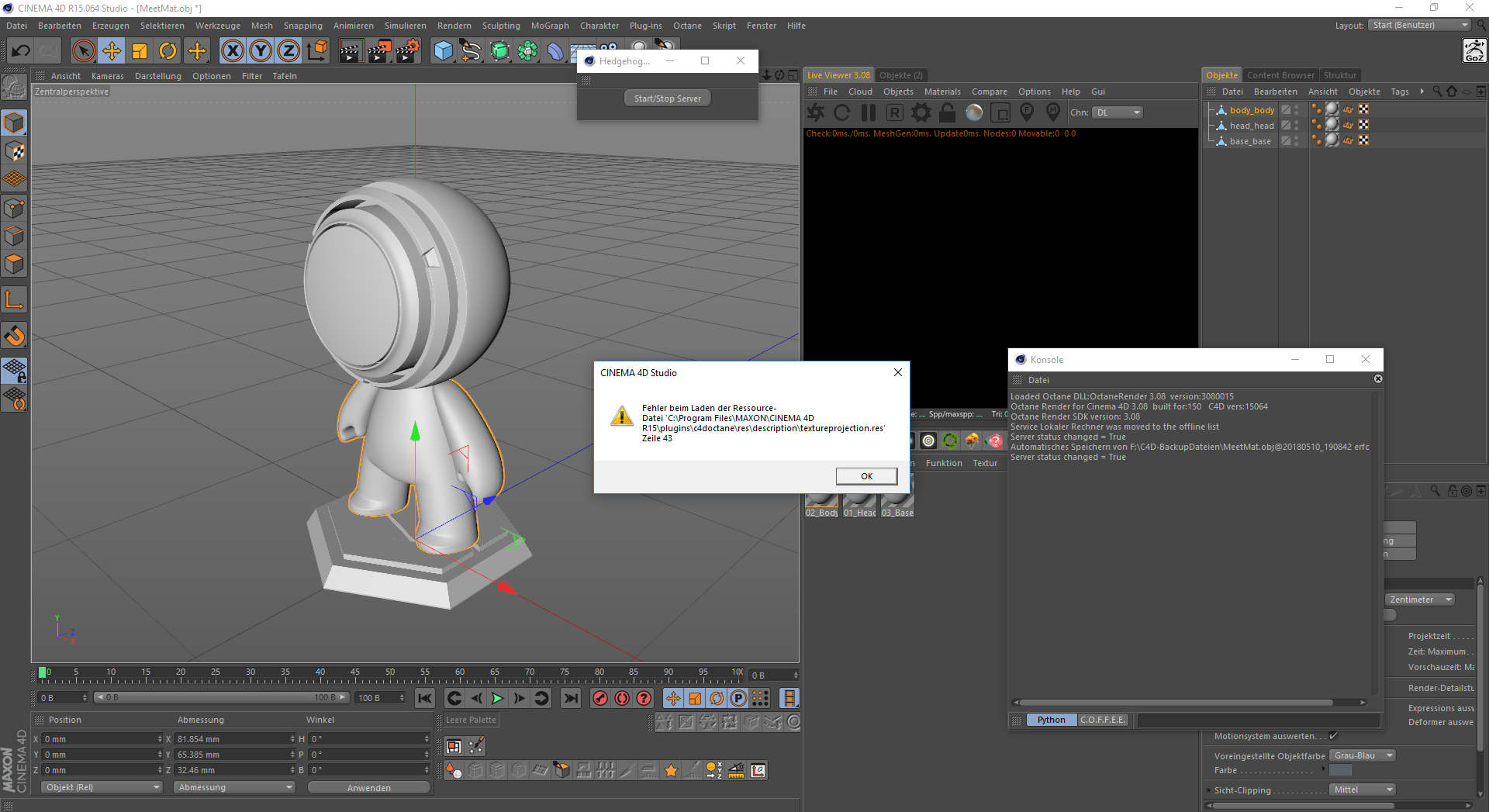Open the MoGraph menu
1489x812 pixels.
coord(550,26)
